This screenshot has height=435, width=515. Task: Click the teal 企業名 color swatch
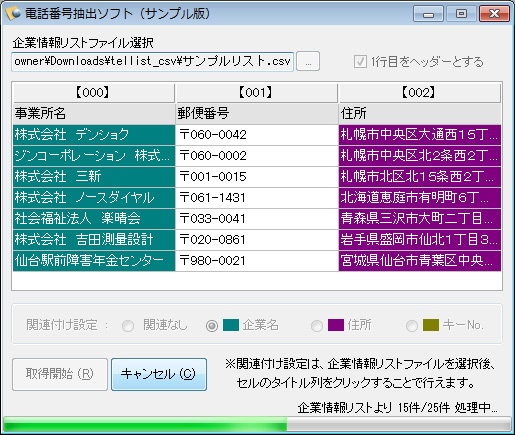pos(231,325)
